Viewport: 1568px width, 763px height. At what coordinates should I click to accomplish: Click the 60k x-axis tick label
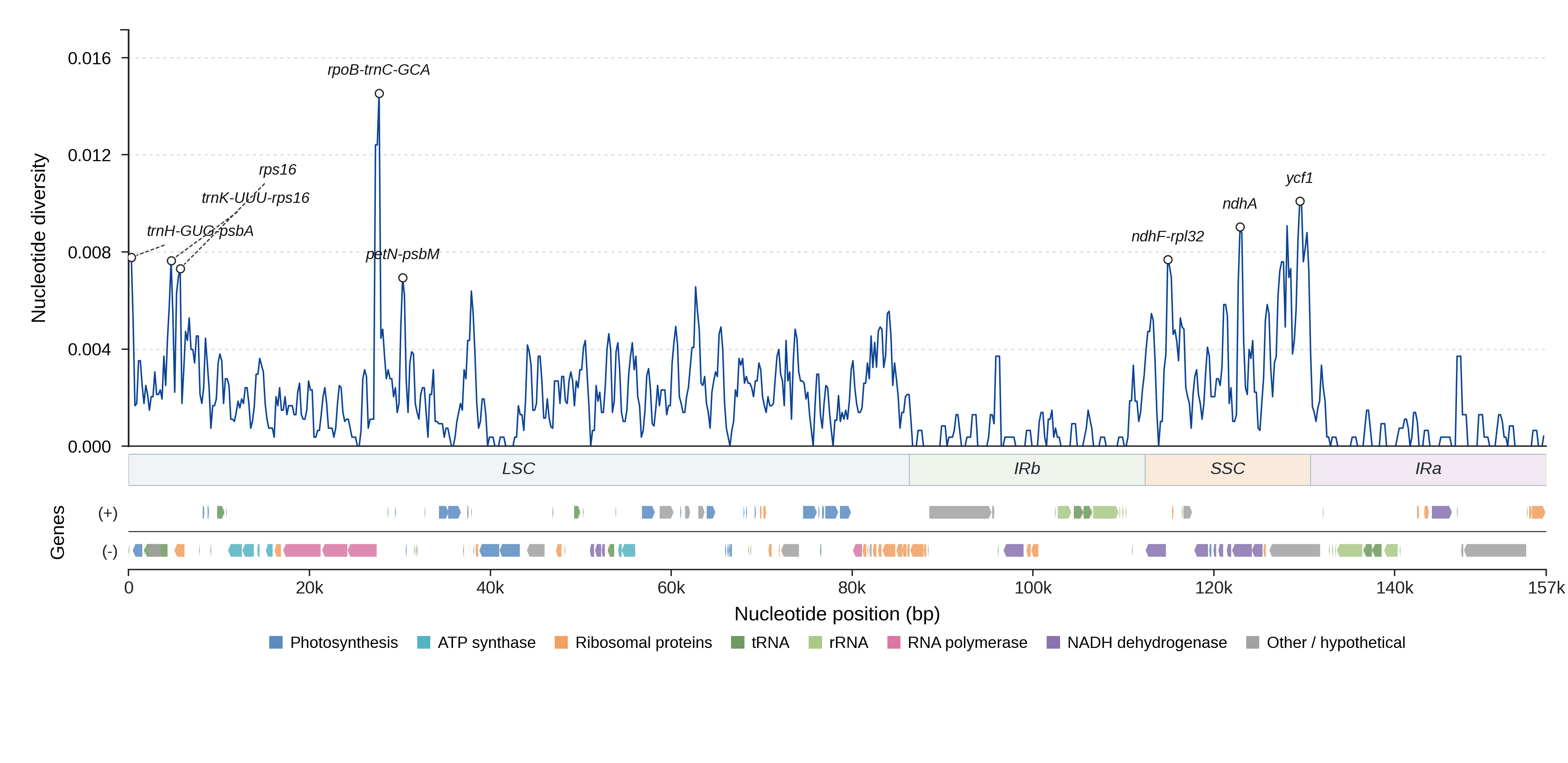click(672, 588)
